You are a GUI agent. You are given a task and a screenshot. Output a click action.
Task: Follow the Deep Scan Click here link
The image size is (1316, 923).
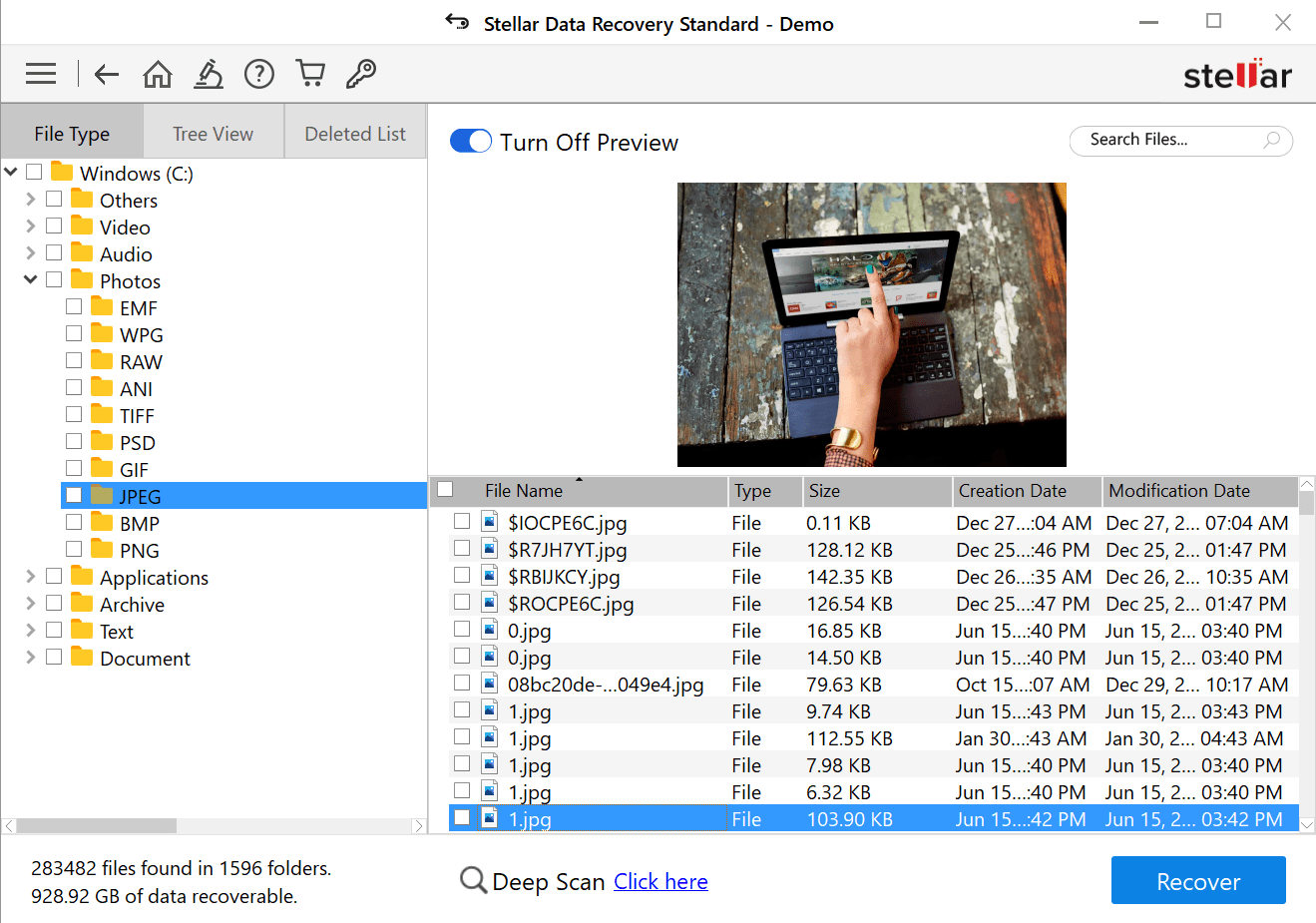(660, 882)
